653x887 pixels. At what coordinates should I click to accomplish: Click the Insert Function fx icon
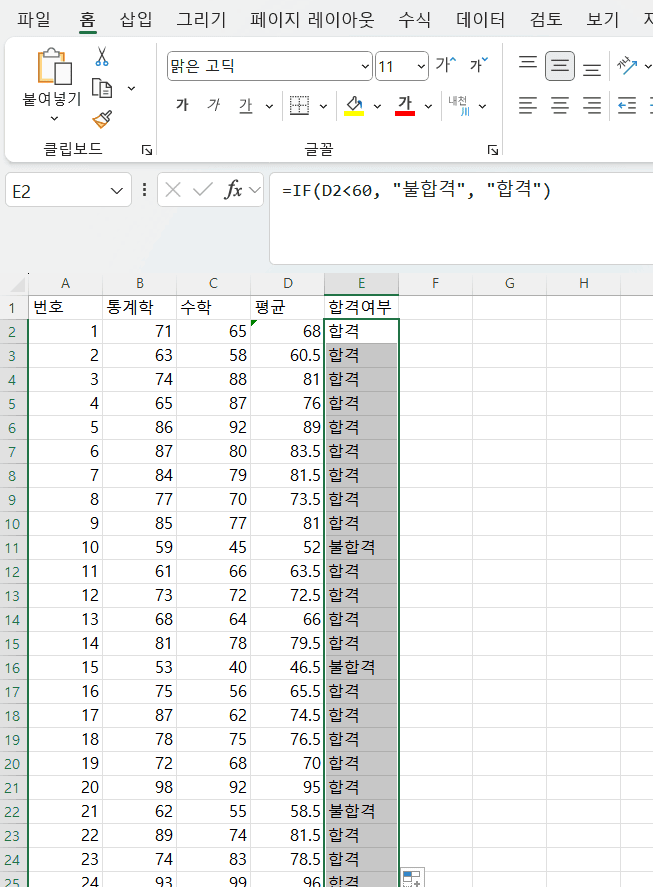click(x=233, y=190)
